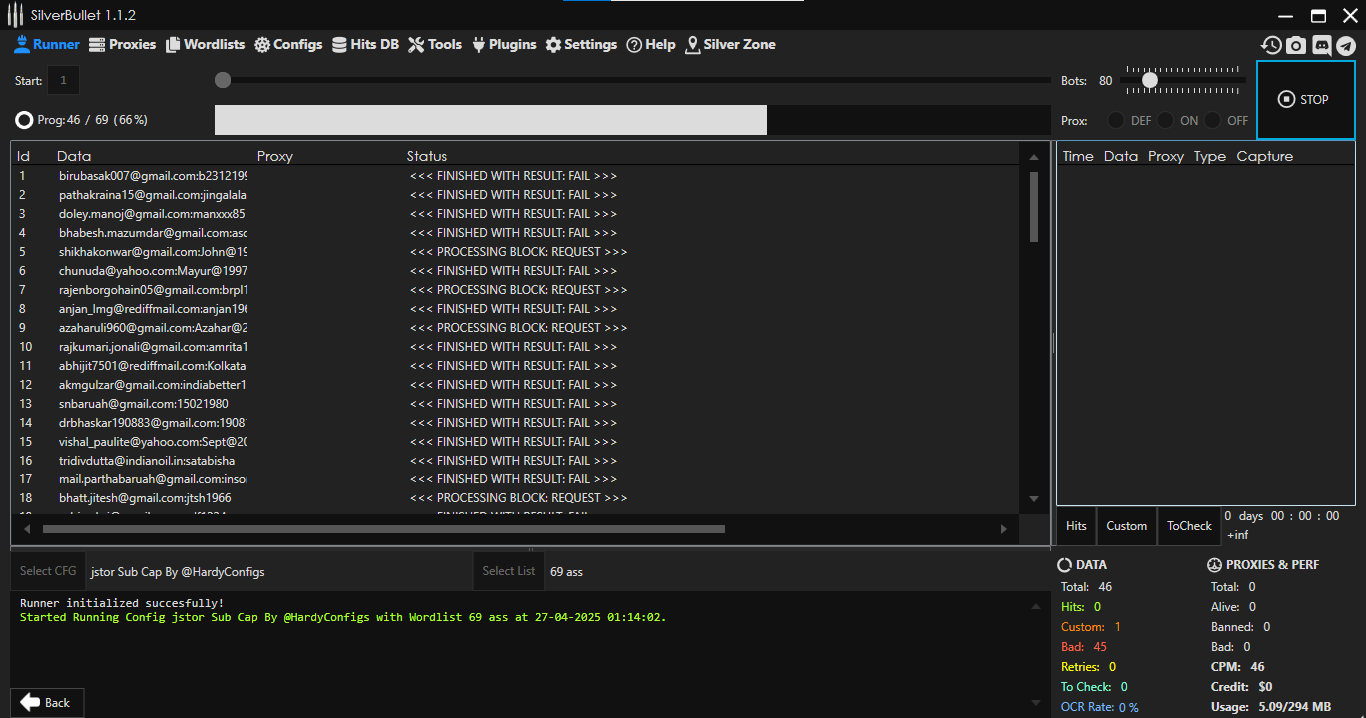The width and height of the screenshot is (1366, 718).
Task: Open the Settings gear section
Action: [581, 44]
